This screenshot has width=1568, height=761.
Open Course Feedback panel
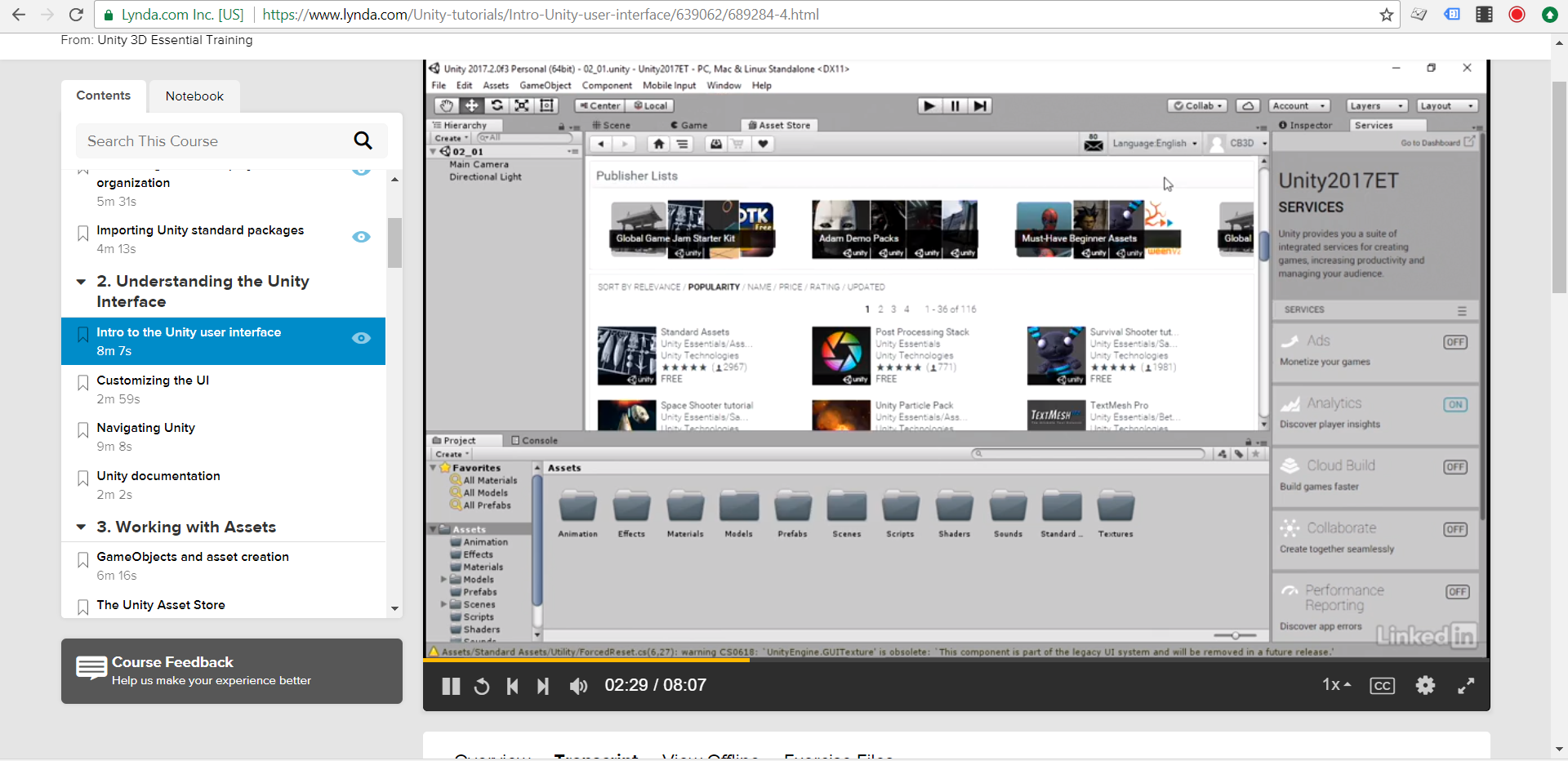click(x=232, y=671)
